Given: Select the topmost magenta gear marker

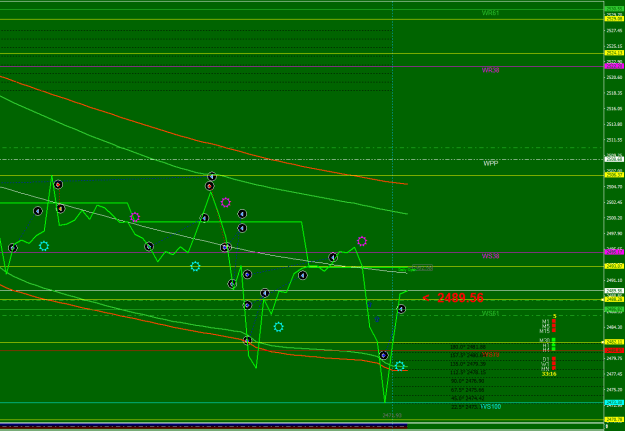Looking at the screenshot, I should tap(226, 202).
